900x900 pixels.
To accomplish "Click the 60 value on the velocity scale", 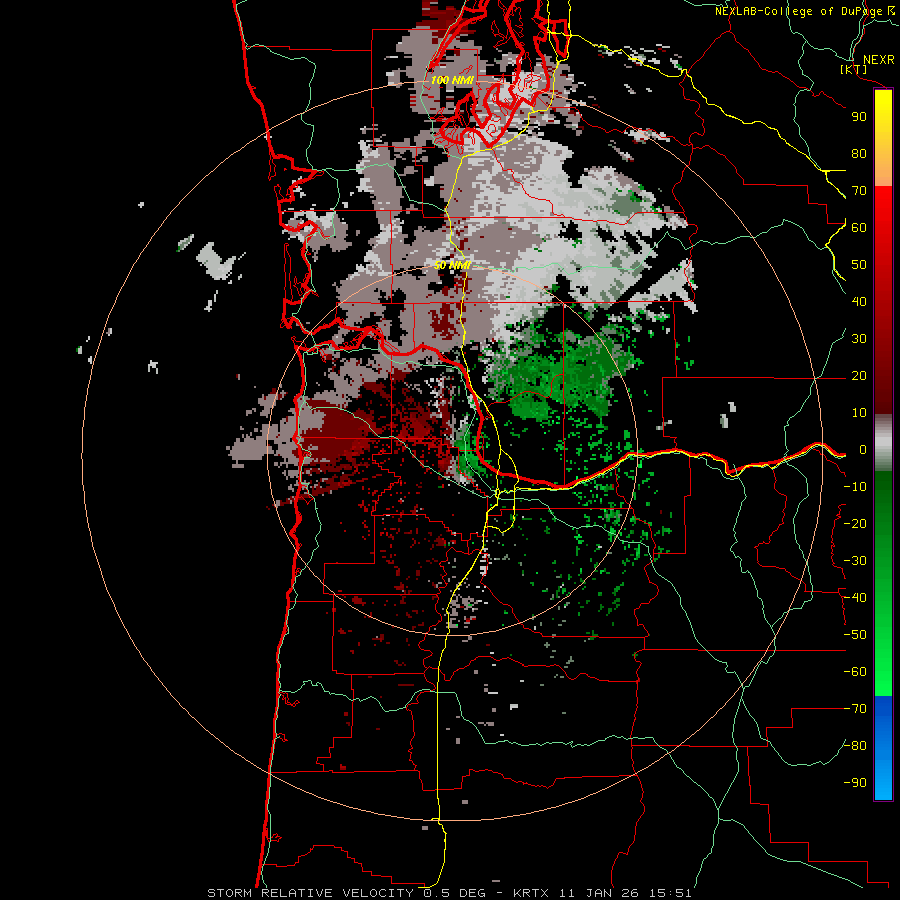I will [859, 227].
